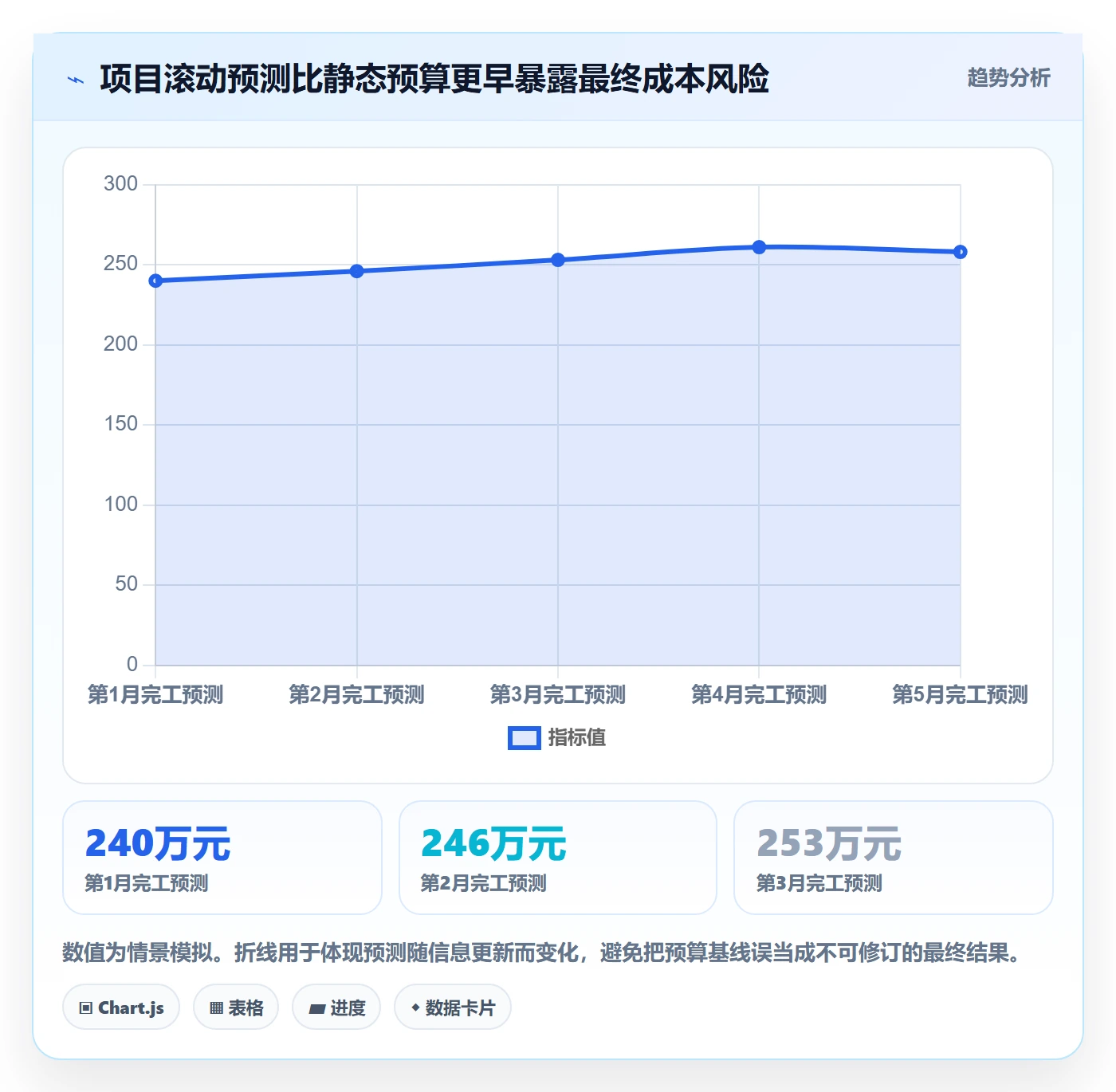Click the 240万元 value in the first card

(158, 843)
